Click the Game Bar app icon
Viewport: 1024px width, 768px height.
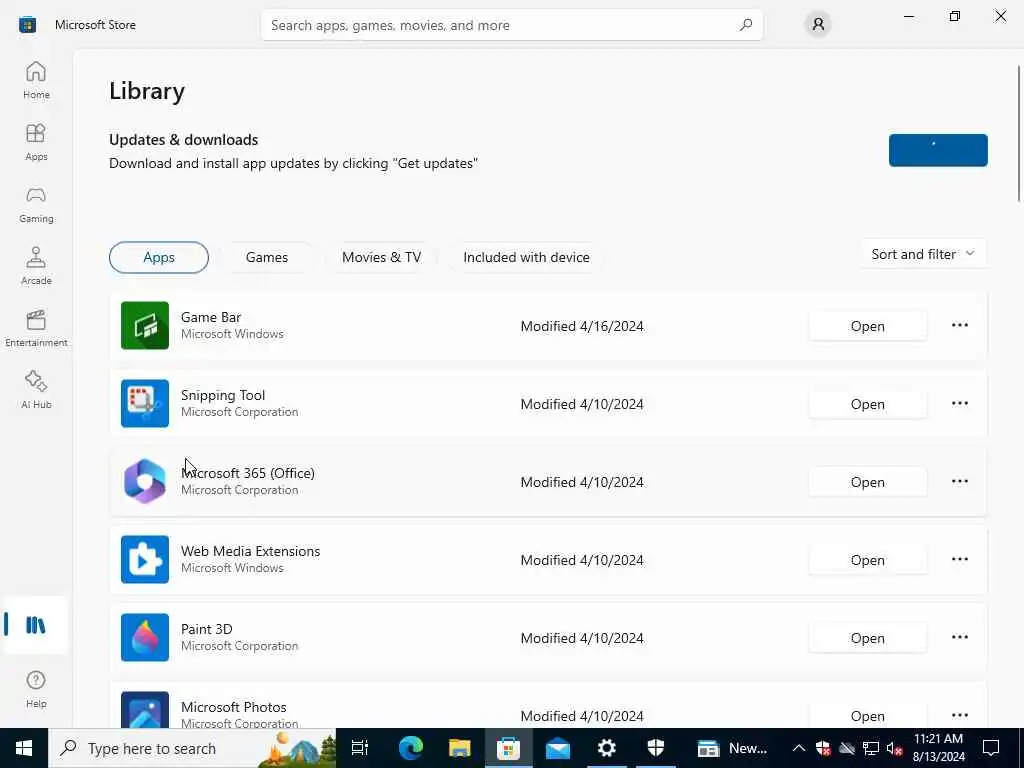click(145, 325)
